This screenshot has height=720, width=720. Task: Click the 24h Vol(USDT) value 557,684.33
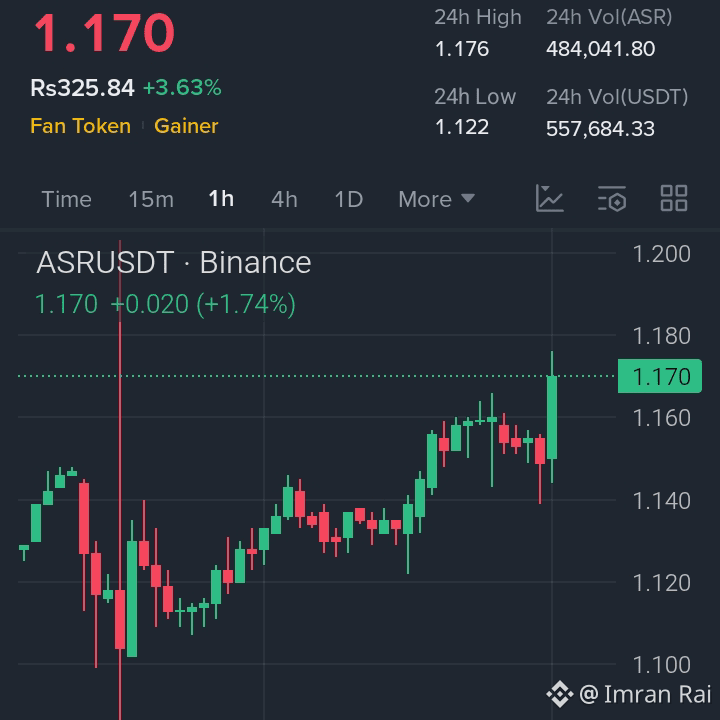tap(601, 129)
